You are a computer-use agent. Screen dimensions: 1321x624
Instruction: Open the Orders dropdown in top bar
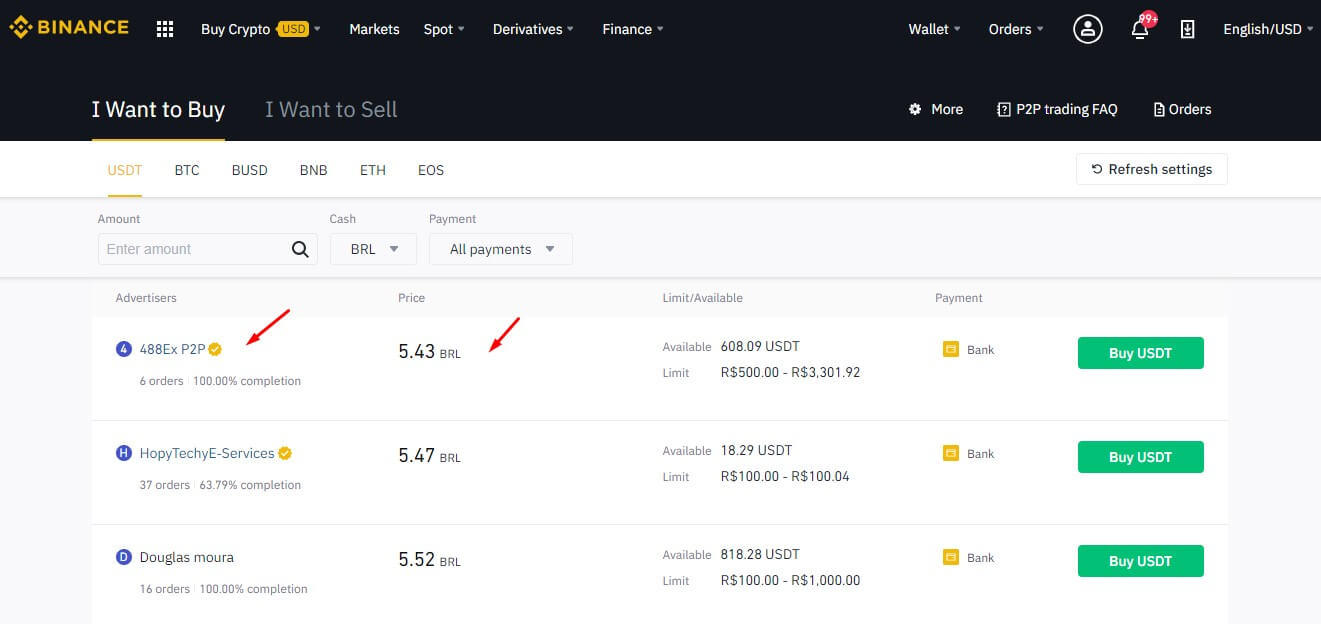point(1016,29)
